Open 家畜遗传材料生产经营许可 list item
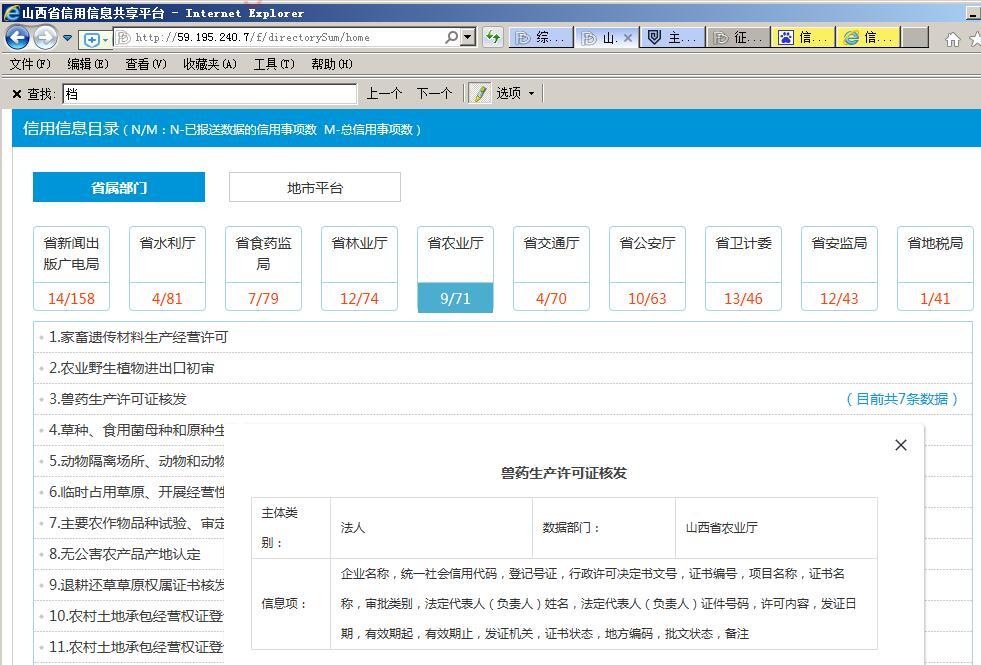This screenshot has height=665, width=981. (144, 337)
